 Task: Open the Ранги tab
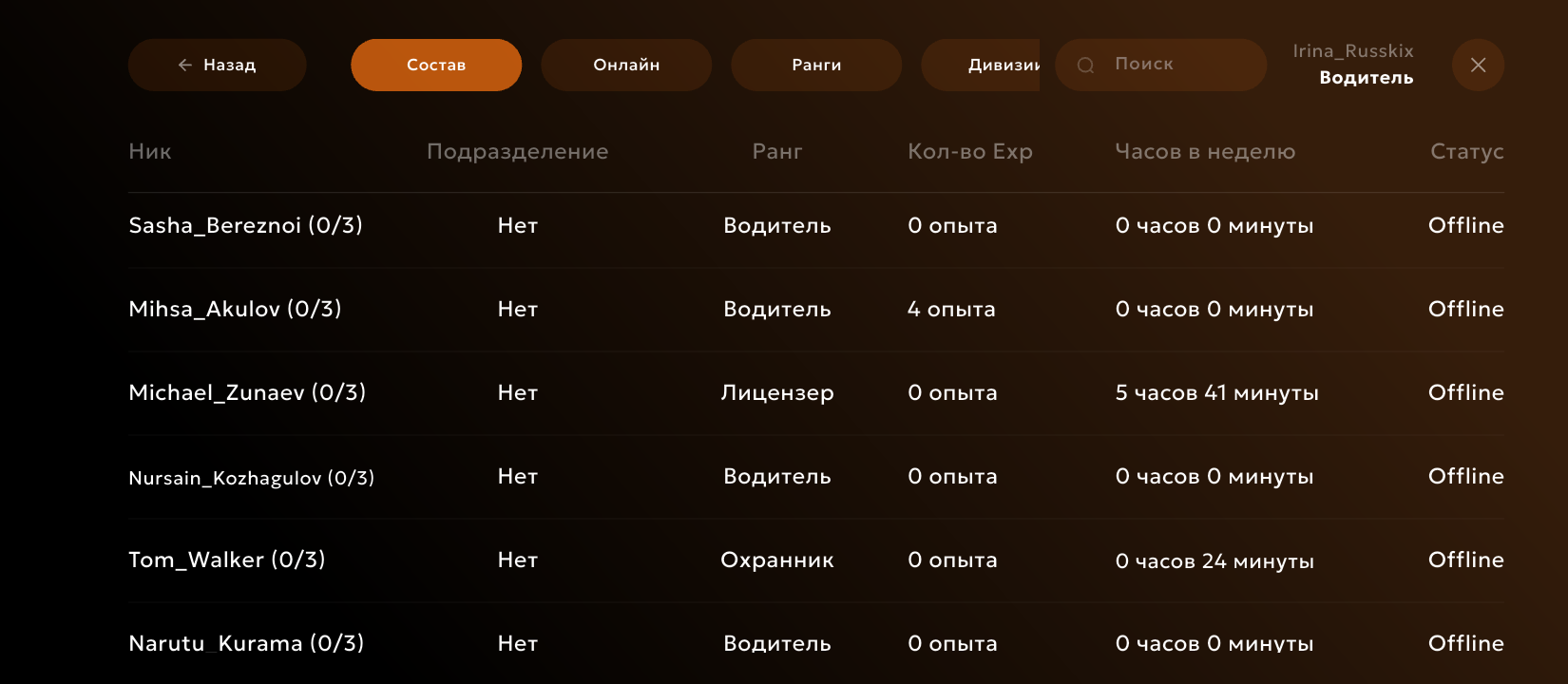(816, 65)
